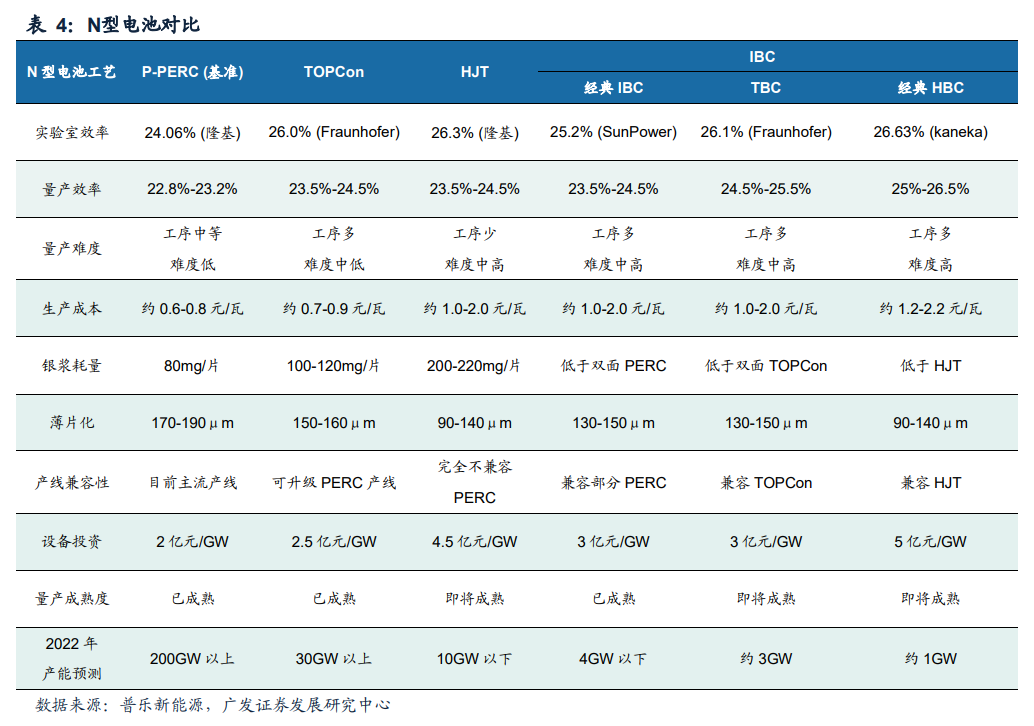This screenshot has width=1034, height=726.
Task: Select the HJT column header
Action: (472, 72)
